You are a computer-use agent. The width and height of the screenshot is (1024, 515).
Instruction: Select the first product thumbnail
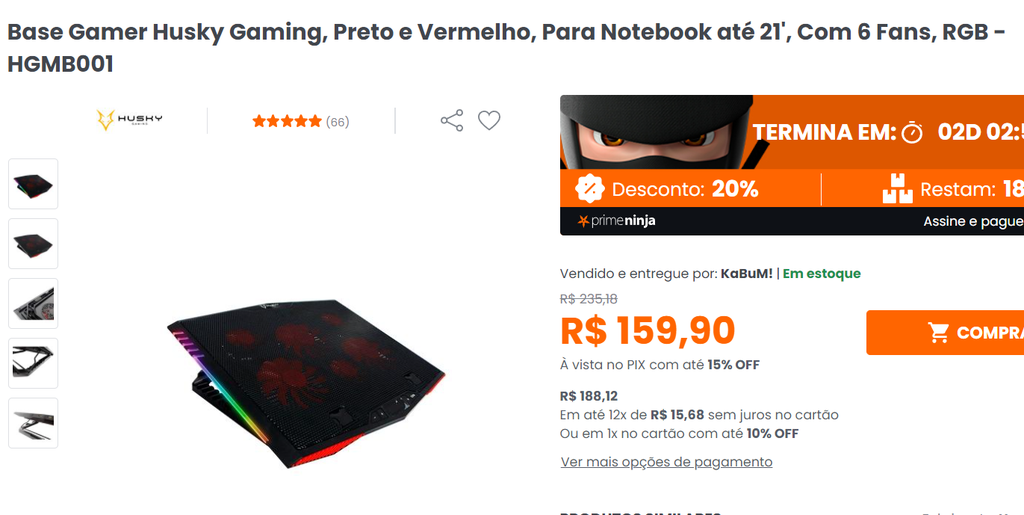click(33, 184)
